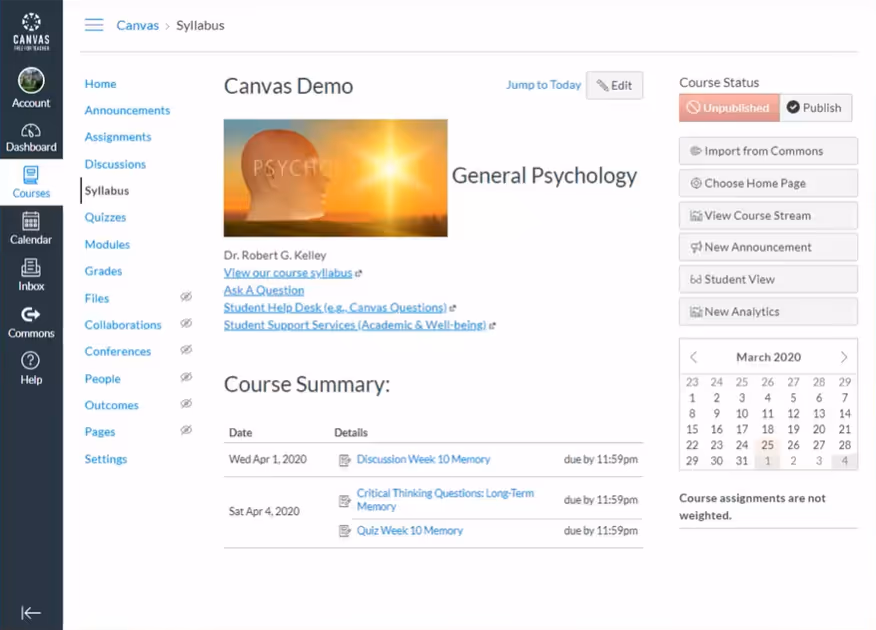Open the Help menu

[x=31, y=369]
